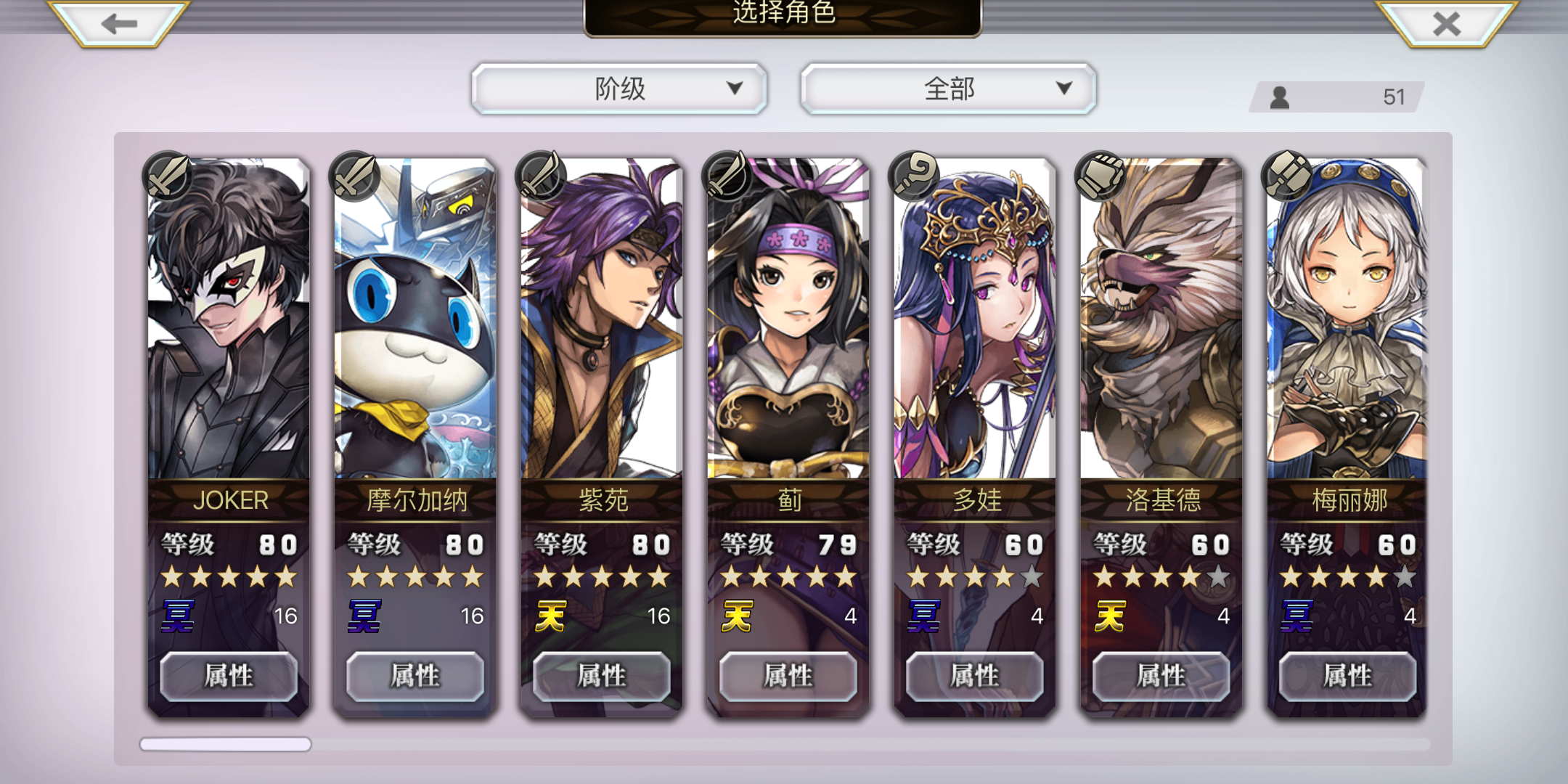View 属性 of 梅丽娜
1568x784 pixels.
[1348, 676]
